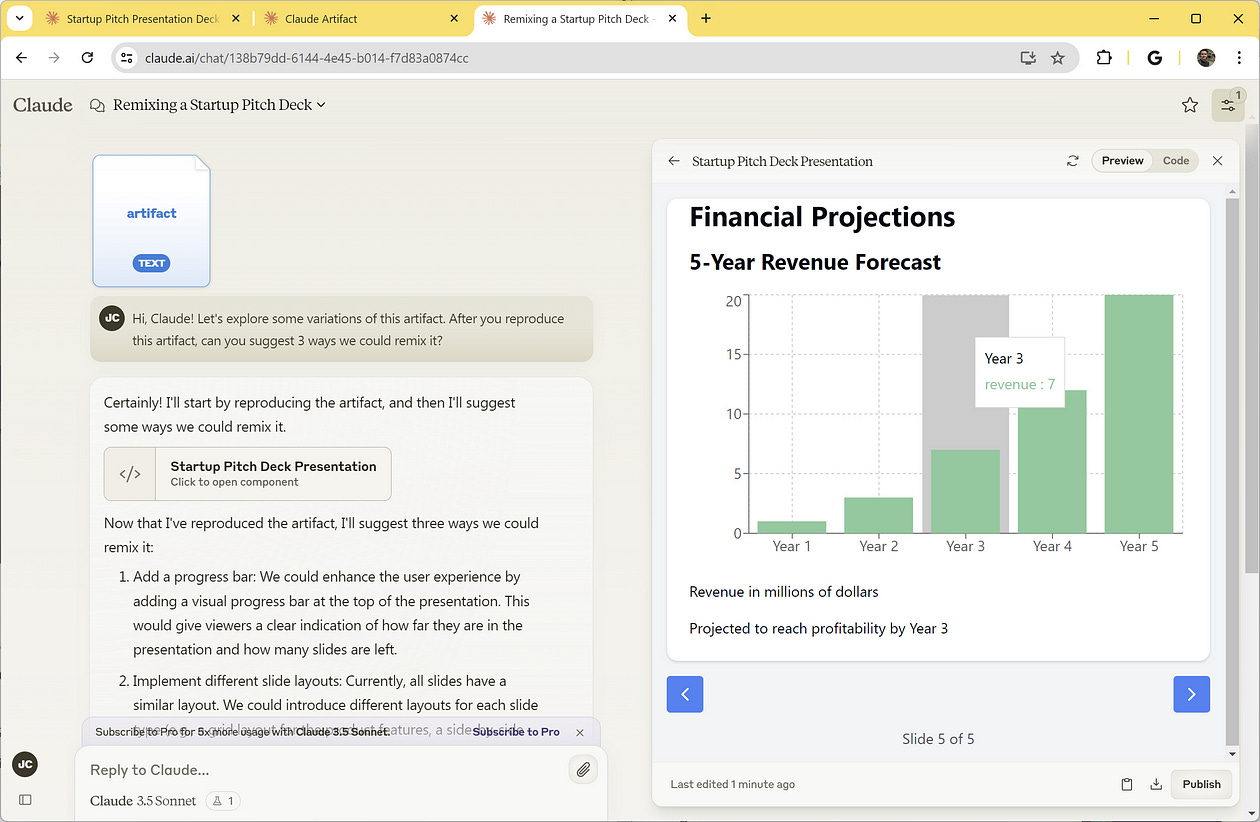Open the Subscribe to Pro link

[x=515, y=731]
